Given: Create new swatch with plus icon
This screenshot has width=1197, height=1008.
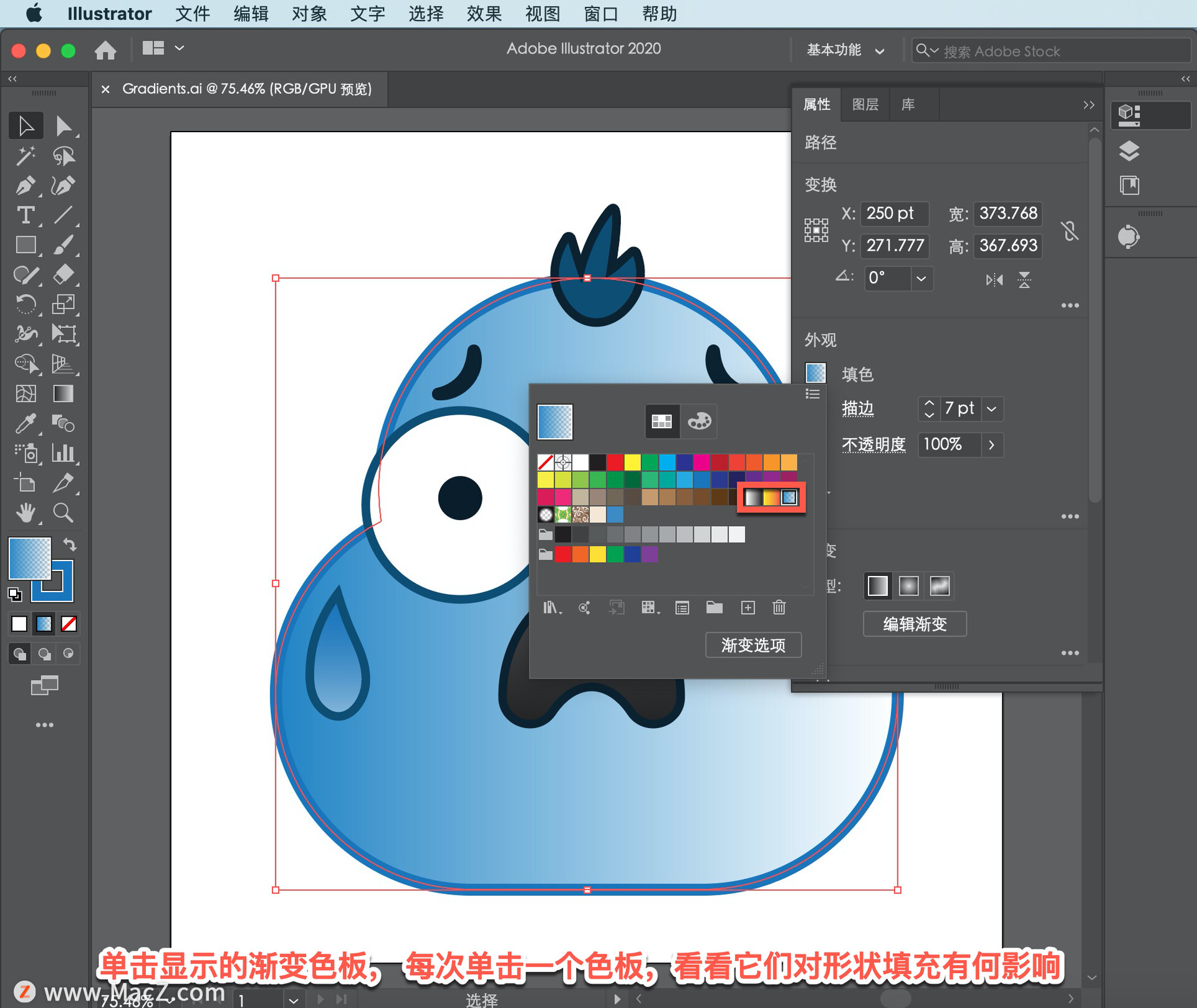Looking at the screenshot, I should coord(748,607).
